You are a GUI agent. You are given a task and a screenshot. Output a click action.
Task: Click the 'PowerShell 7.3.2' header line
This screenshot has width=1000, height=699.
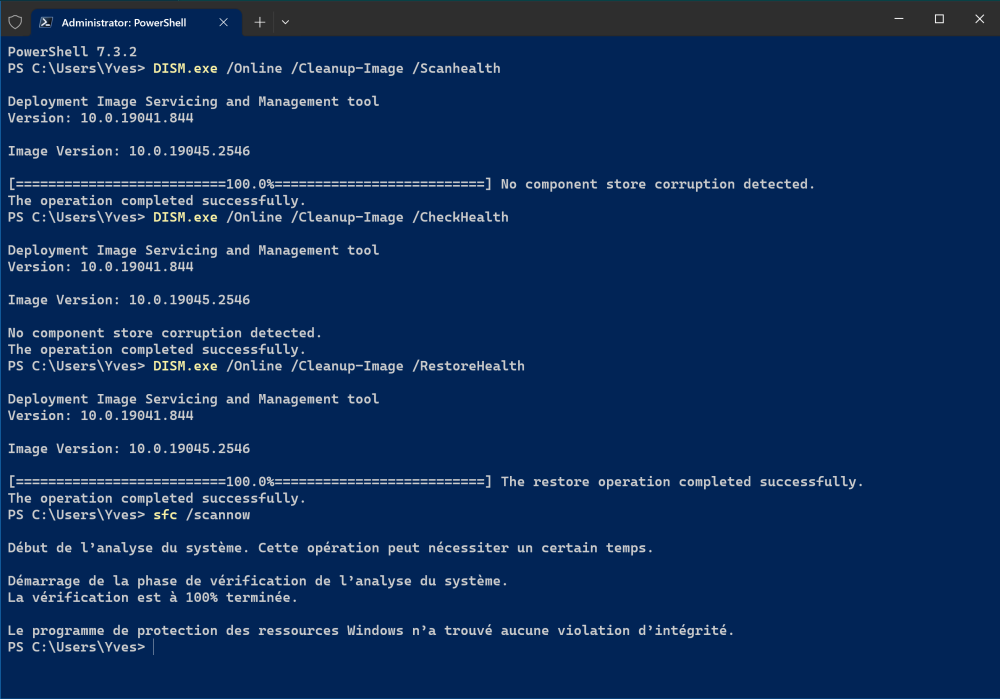click(x=72, y=52)
